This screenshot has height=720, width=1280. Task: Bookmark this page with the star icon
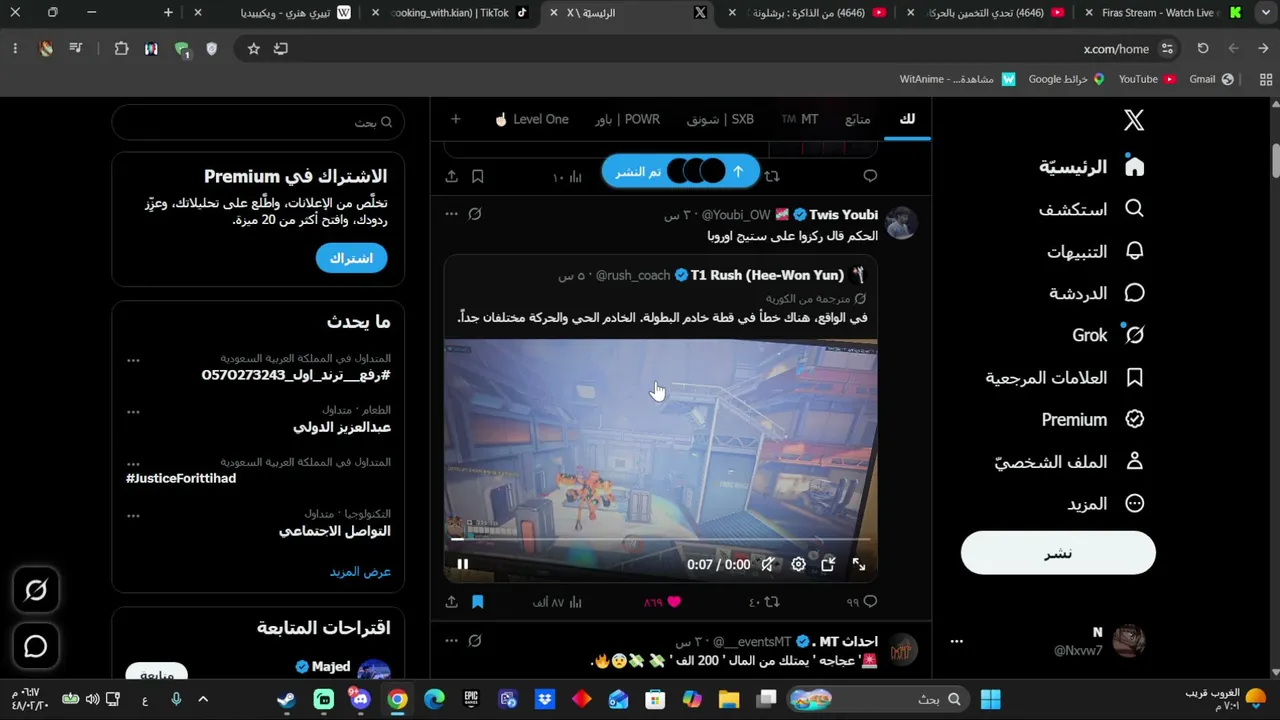click(254, 48)
